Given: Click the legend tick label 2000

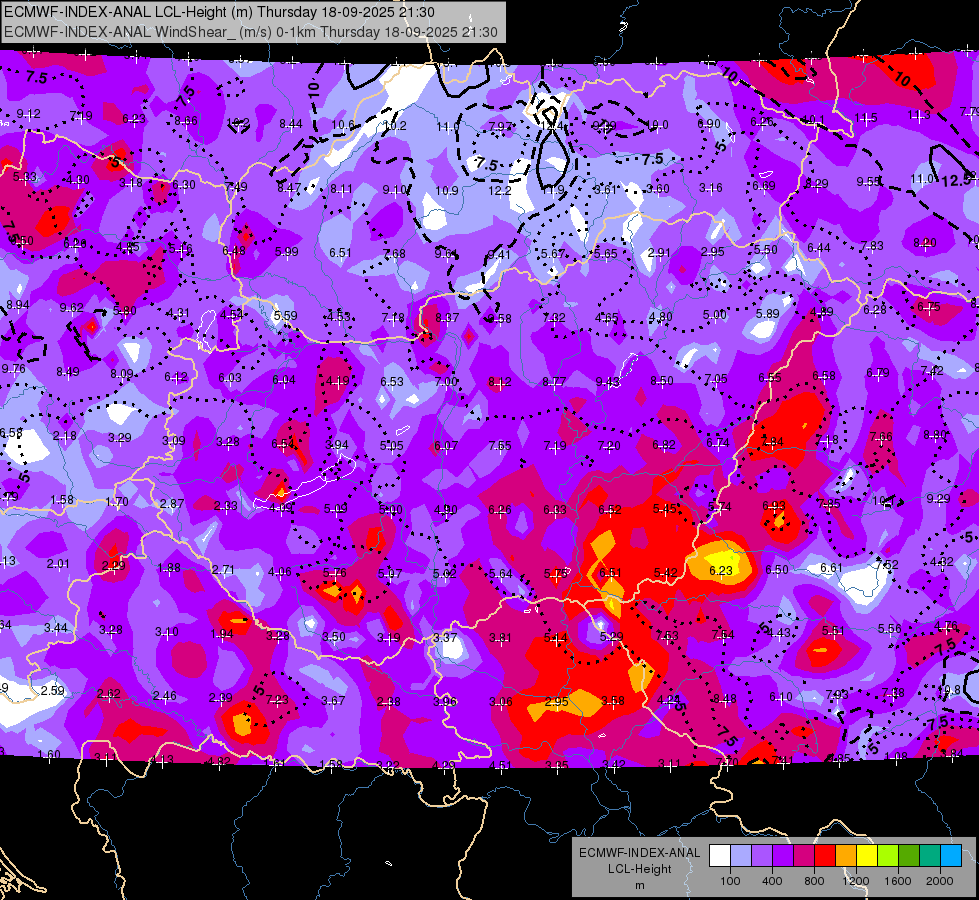Looking at the screenshot, I should click(940, 881).
